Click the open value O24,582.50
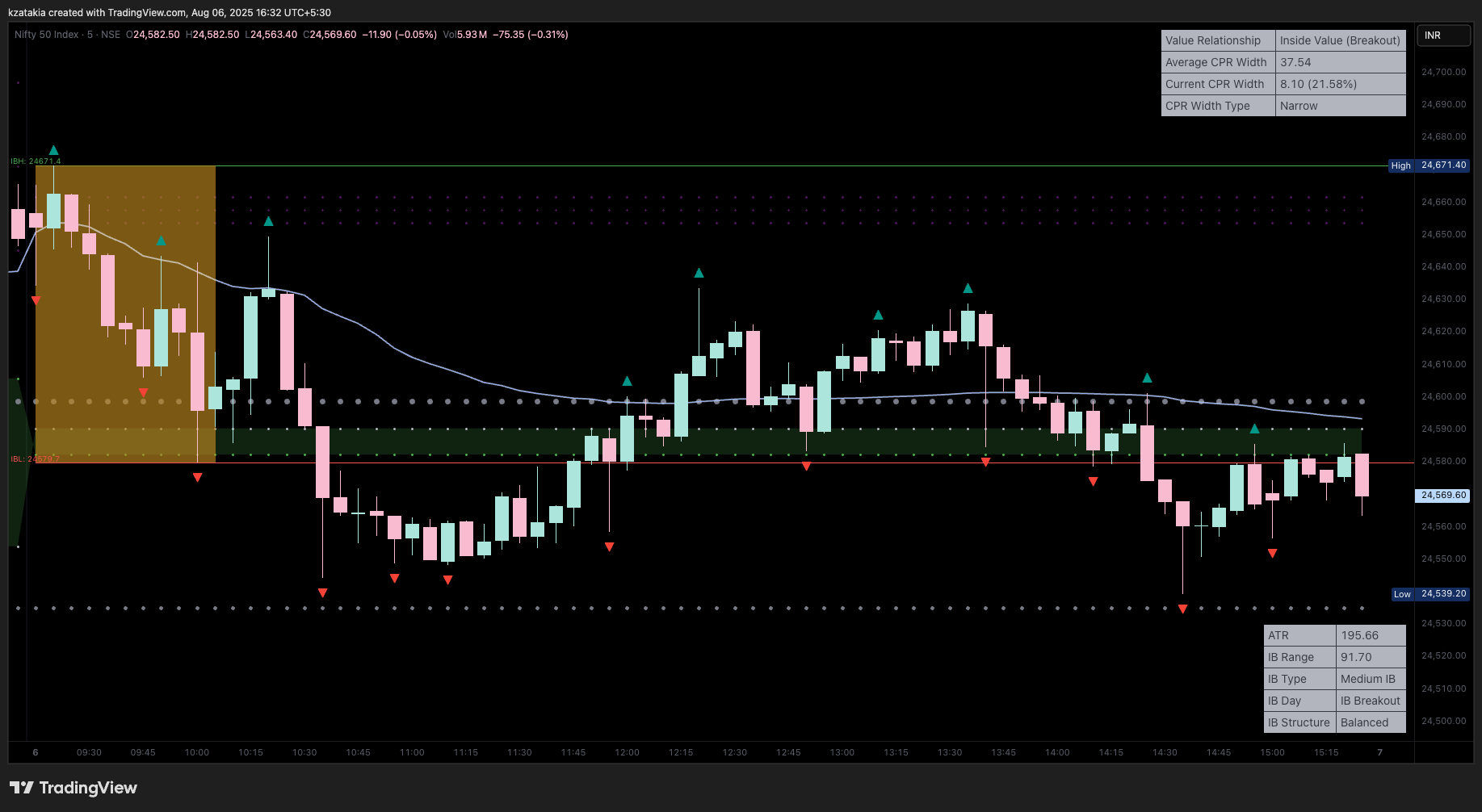The width and height of the screenshot is (1482, 812). 153,35
